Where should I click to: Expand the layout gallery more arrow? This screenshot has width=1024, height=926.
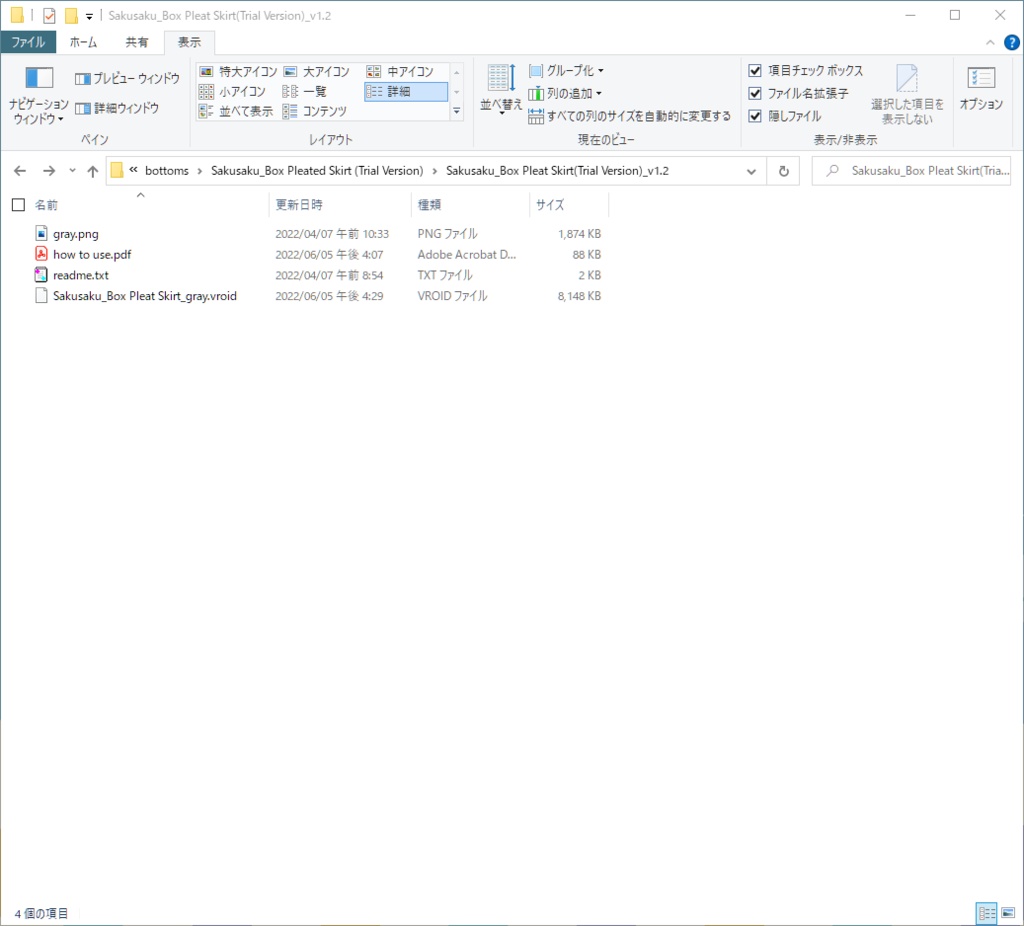[456, 111]
